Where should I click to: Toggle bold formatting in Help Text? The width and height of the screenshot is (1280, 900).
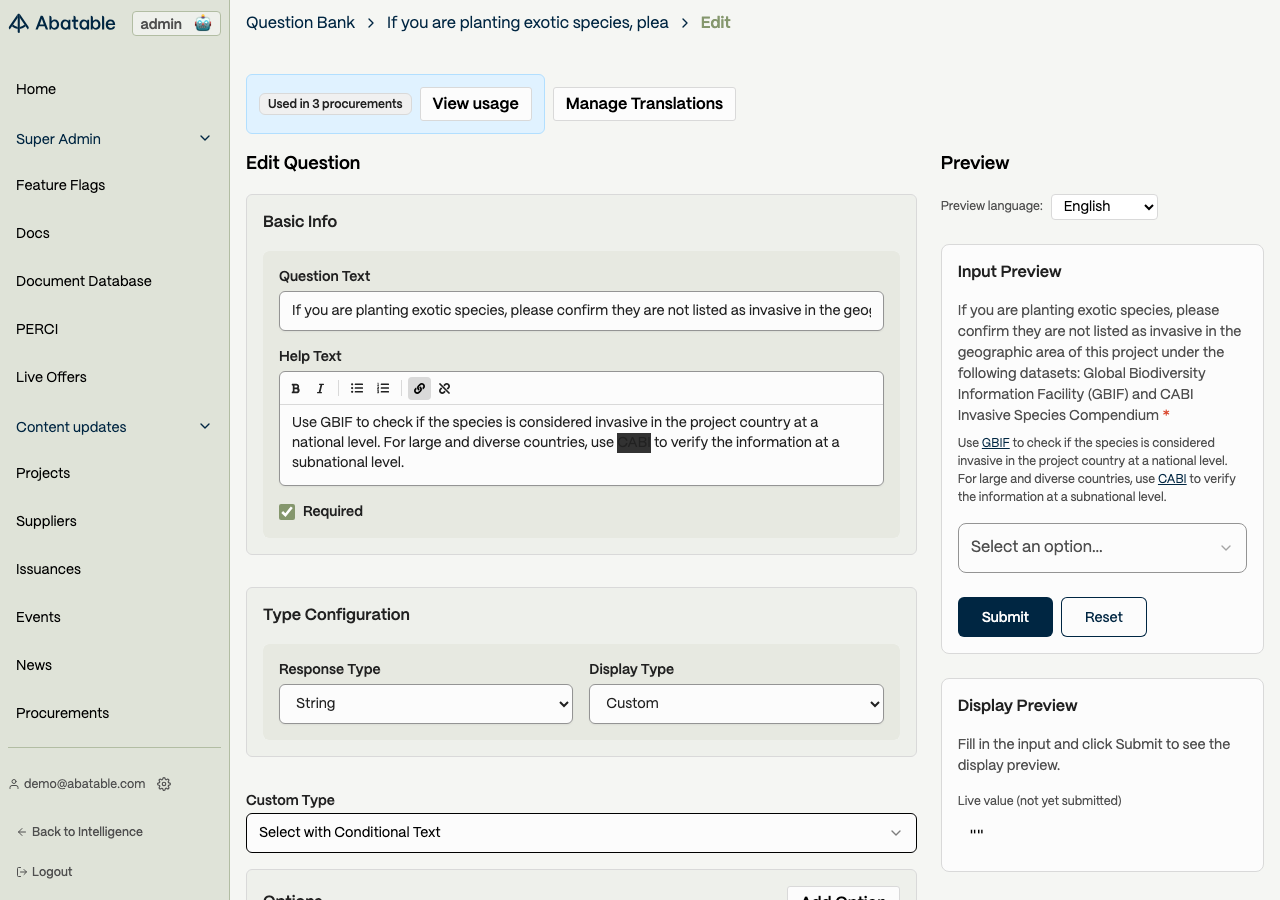click(x=296, y=389)
